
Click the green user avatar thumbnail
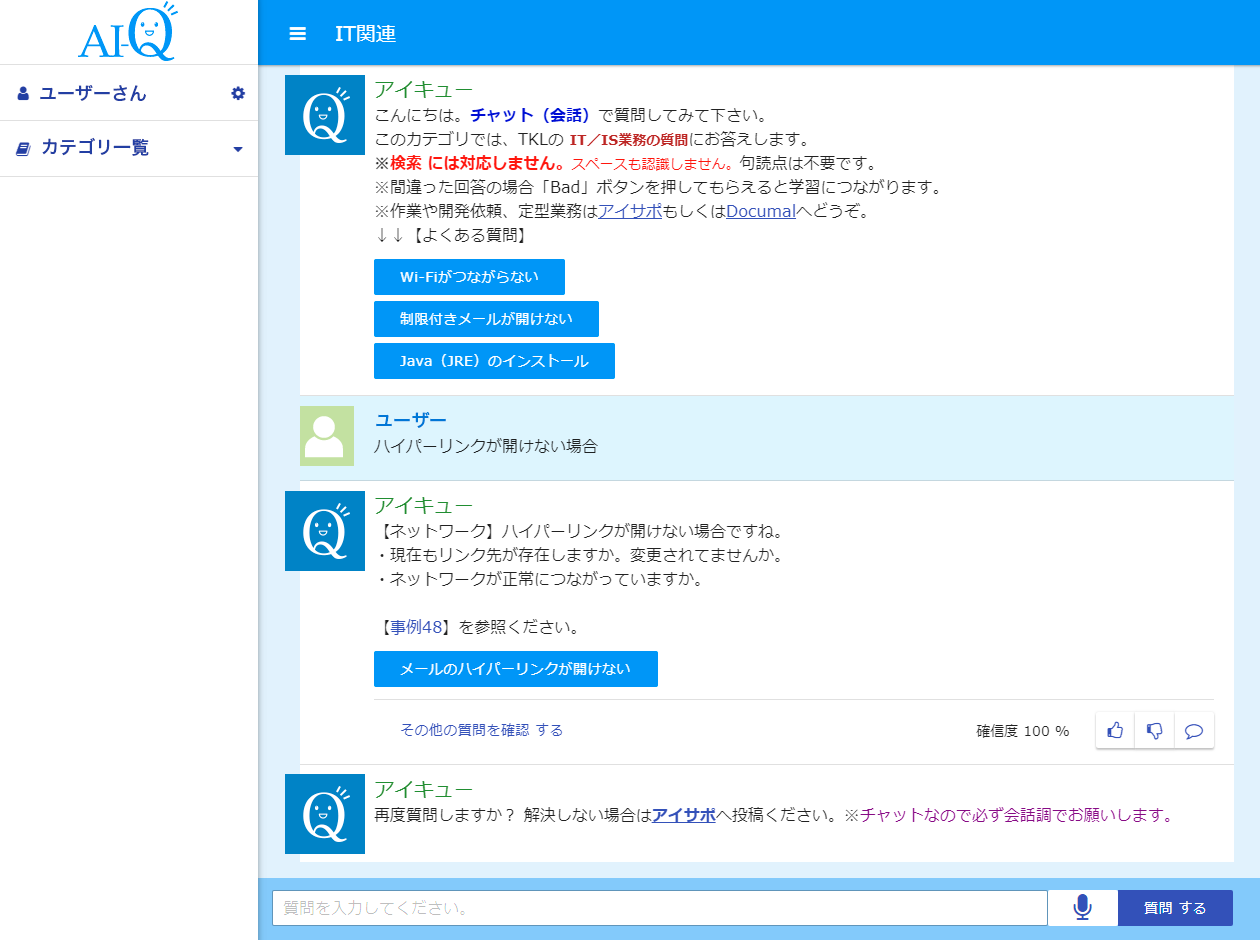(327, 436)
